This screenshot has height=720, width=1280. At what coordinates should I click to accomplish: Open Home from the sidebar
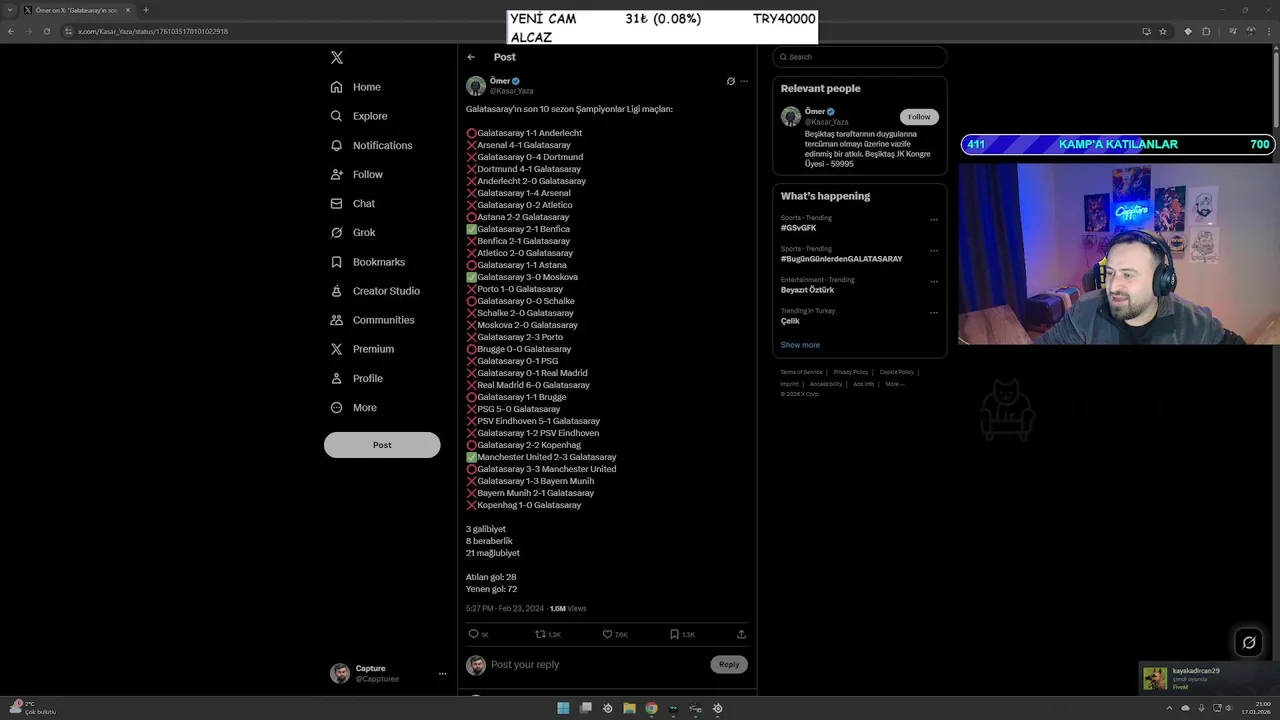point(356,87)
